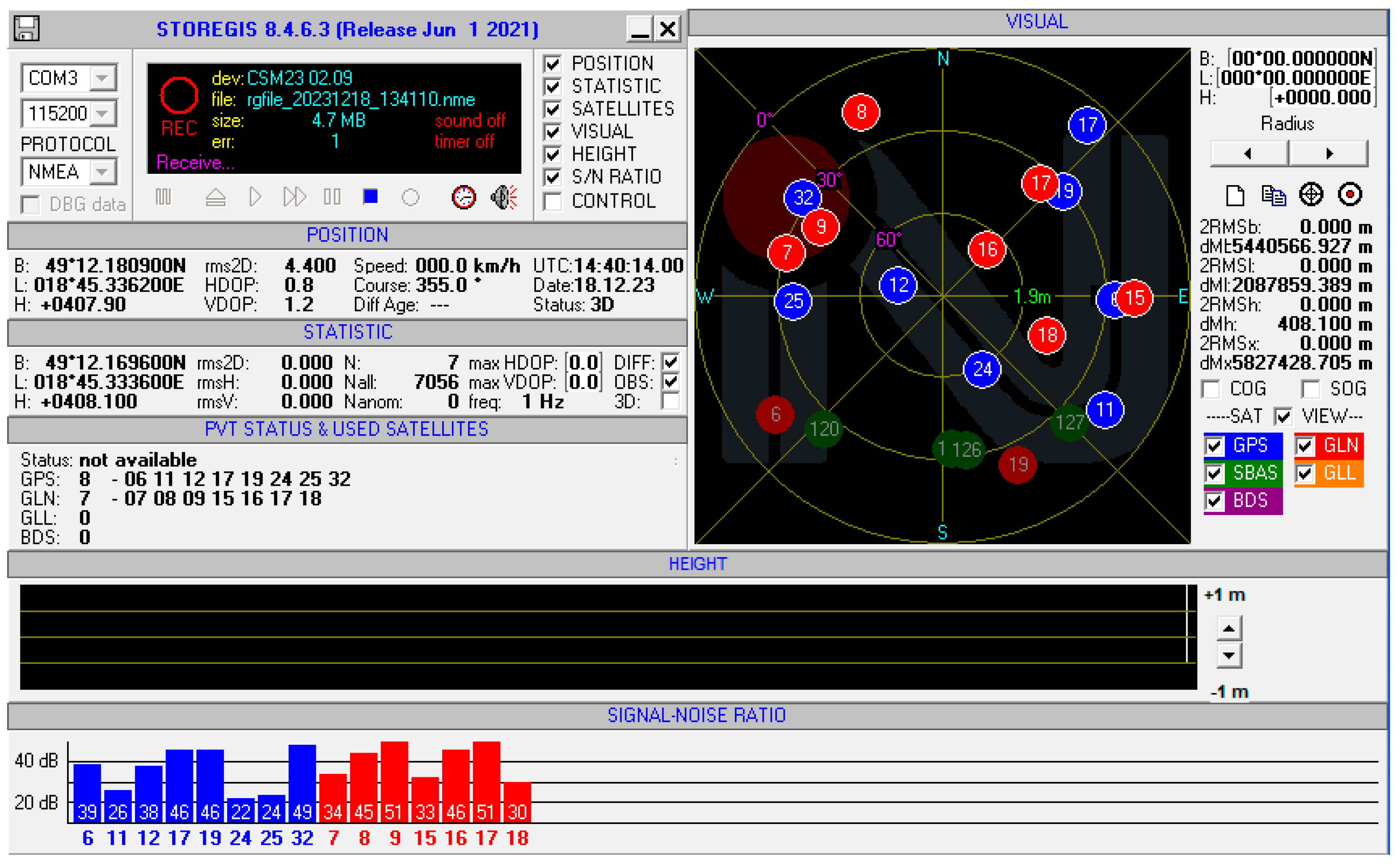Toggle the speaker sound icon

(504, 198)
